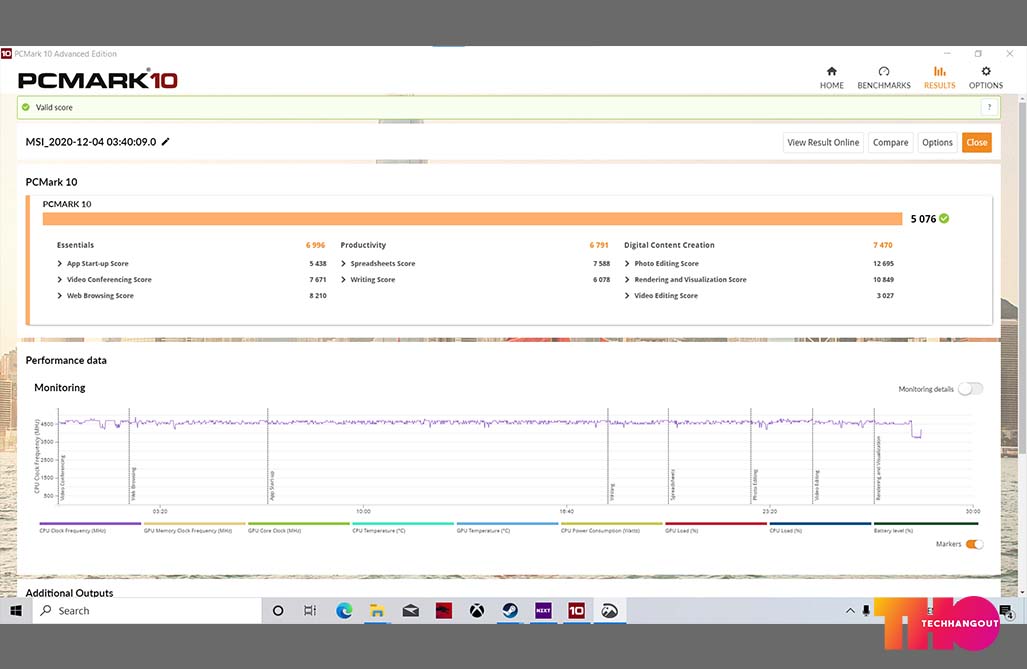Screen dimensions: 1027x669
Task: Turn off the Markers switch
Action: (x=975, y=544)
